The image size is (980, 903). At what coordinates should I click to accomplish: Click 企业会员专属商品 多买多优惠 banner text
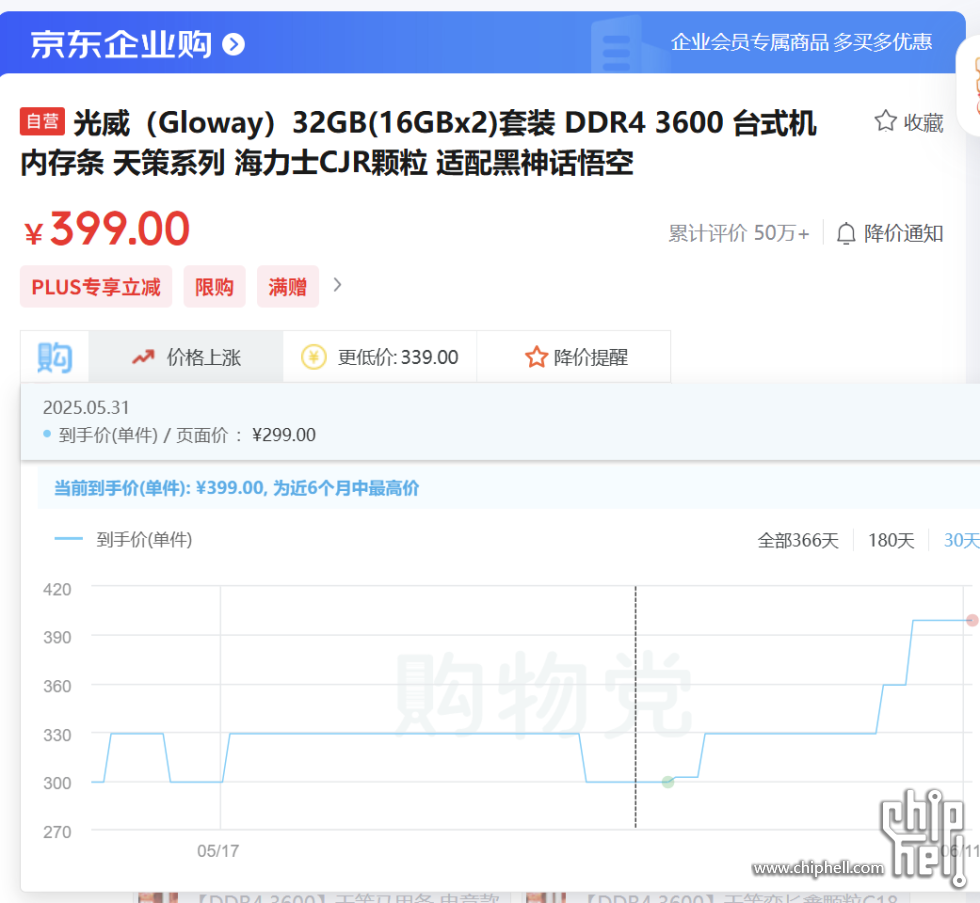pos(801,42)
